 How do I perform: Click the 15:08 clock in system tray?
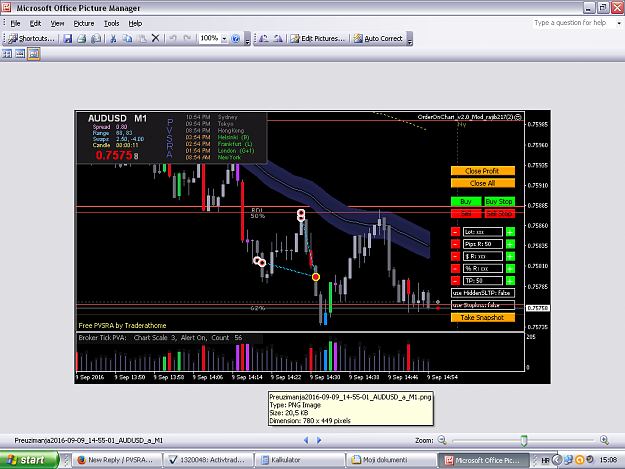608,460
